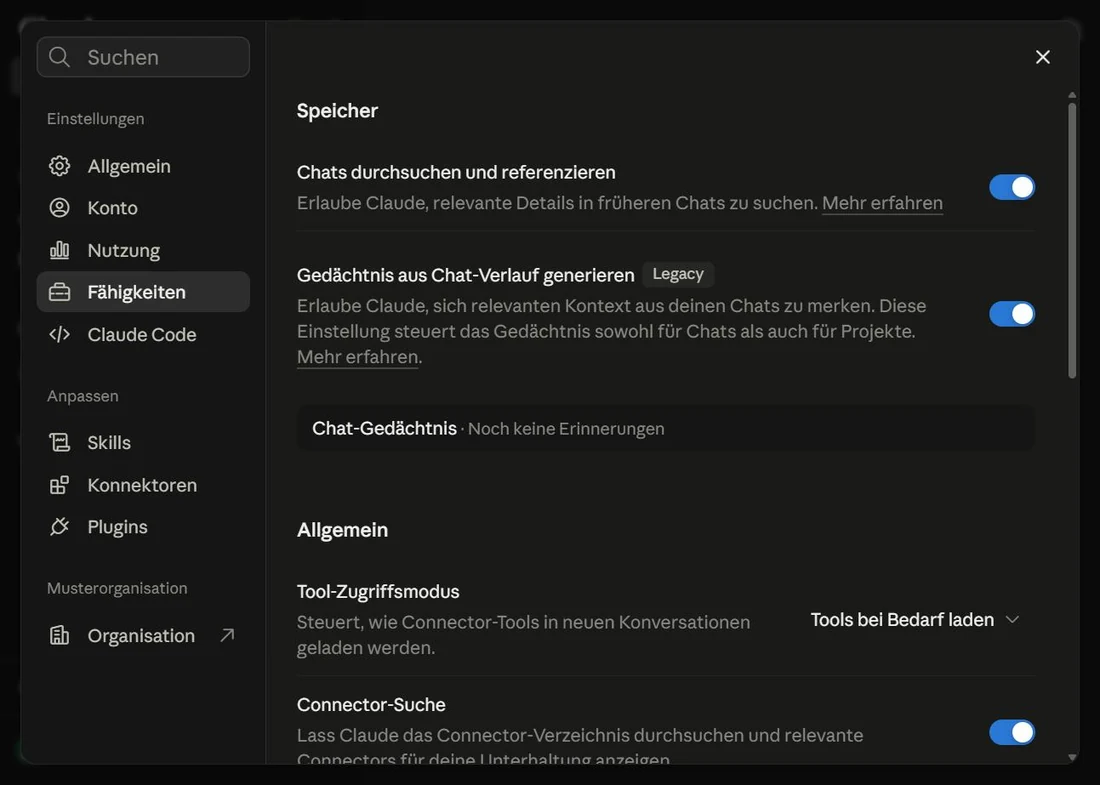Click the plug icon beside Plugins

click(60, 526)
